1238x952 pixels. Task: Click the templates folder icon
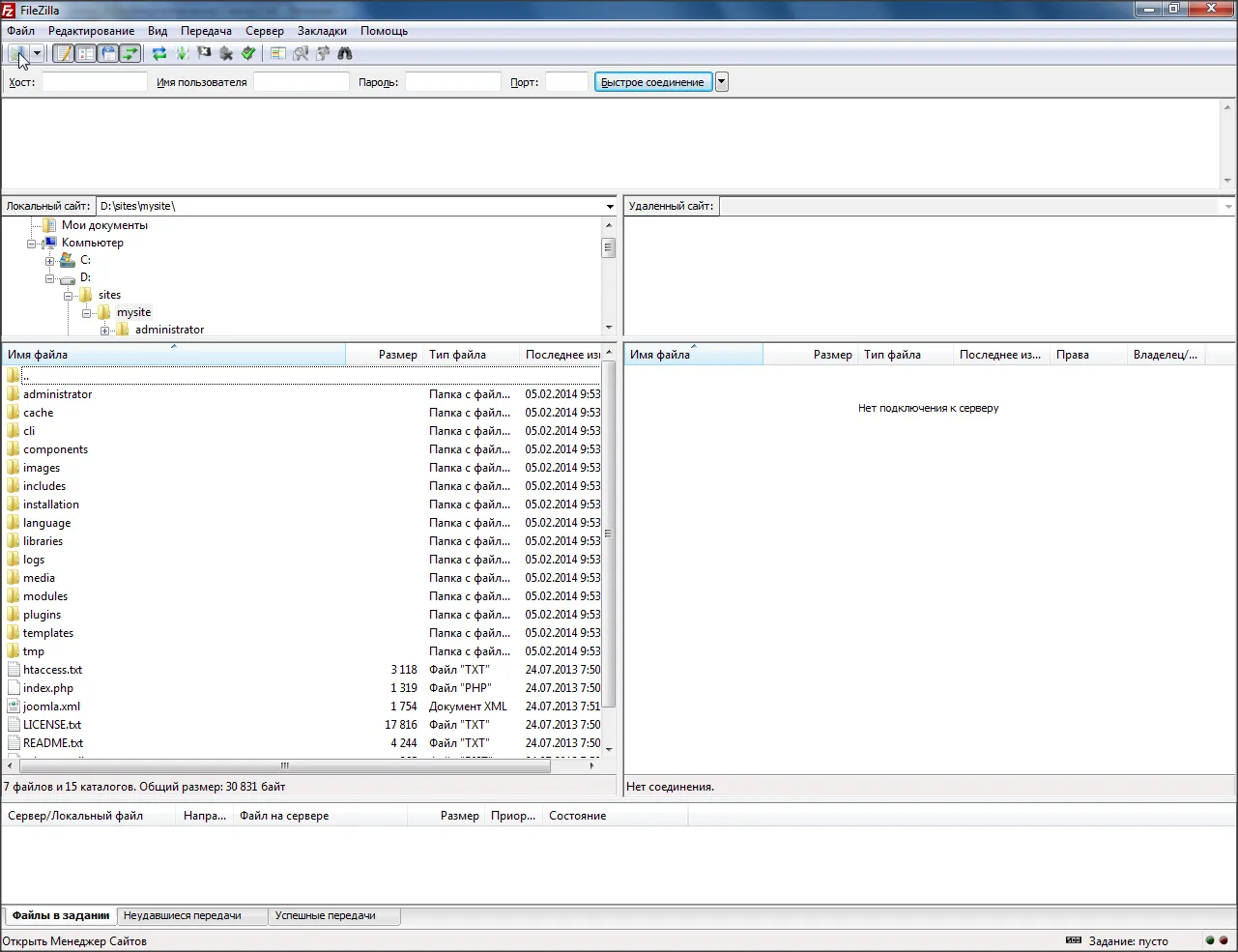click(14, 633)
